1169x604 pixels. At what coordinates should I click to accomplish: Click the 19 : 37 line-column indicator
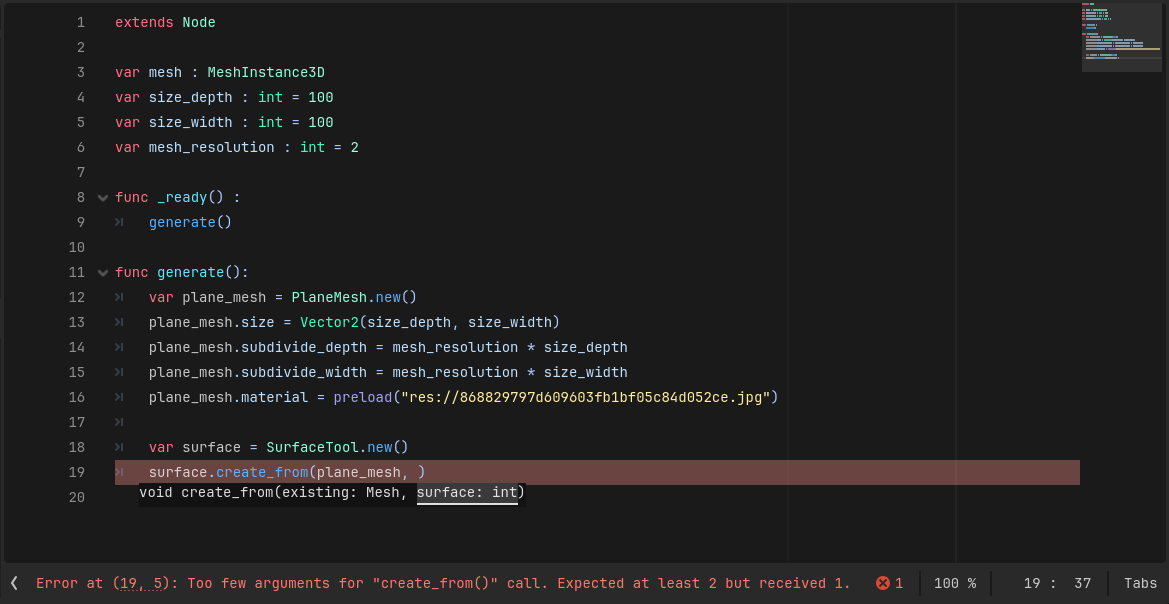point(1043,583)
